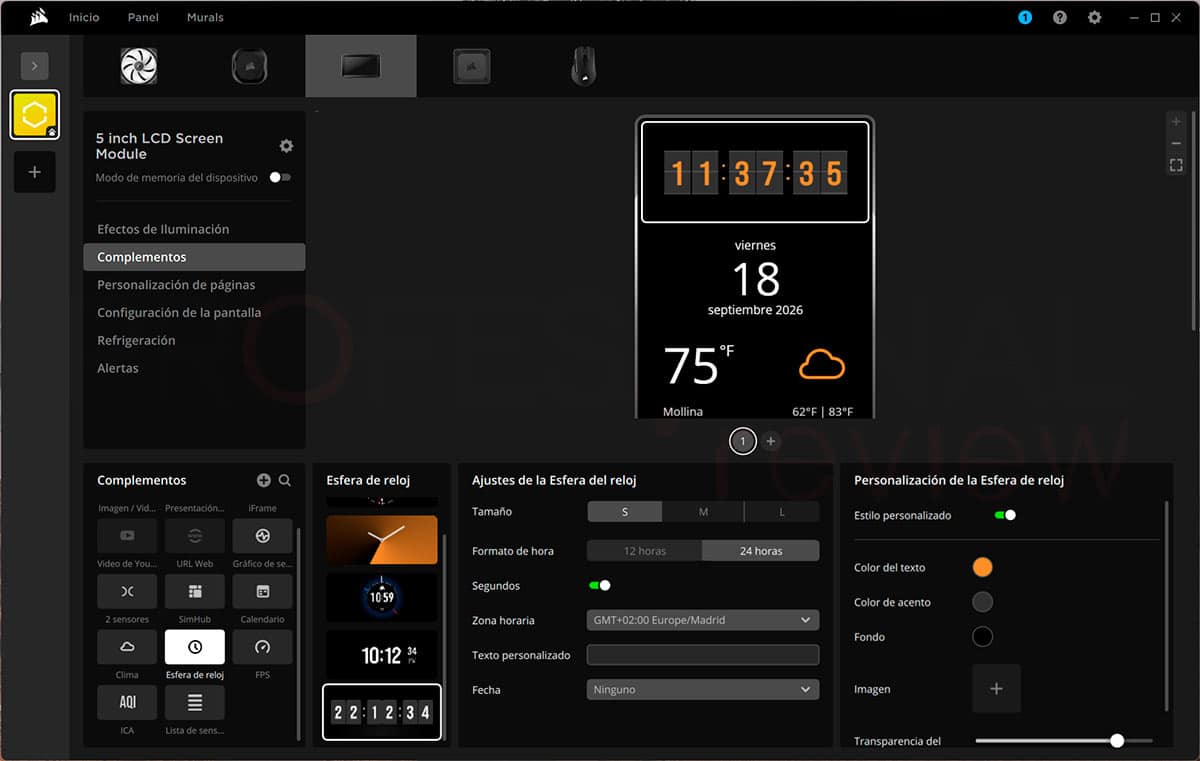Viewport: 1200px width, 761px height.
Task: Go to Configuración de la pantalla
Action: pos(179,312)
